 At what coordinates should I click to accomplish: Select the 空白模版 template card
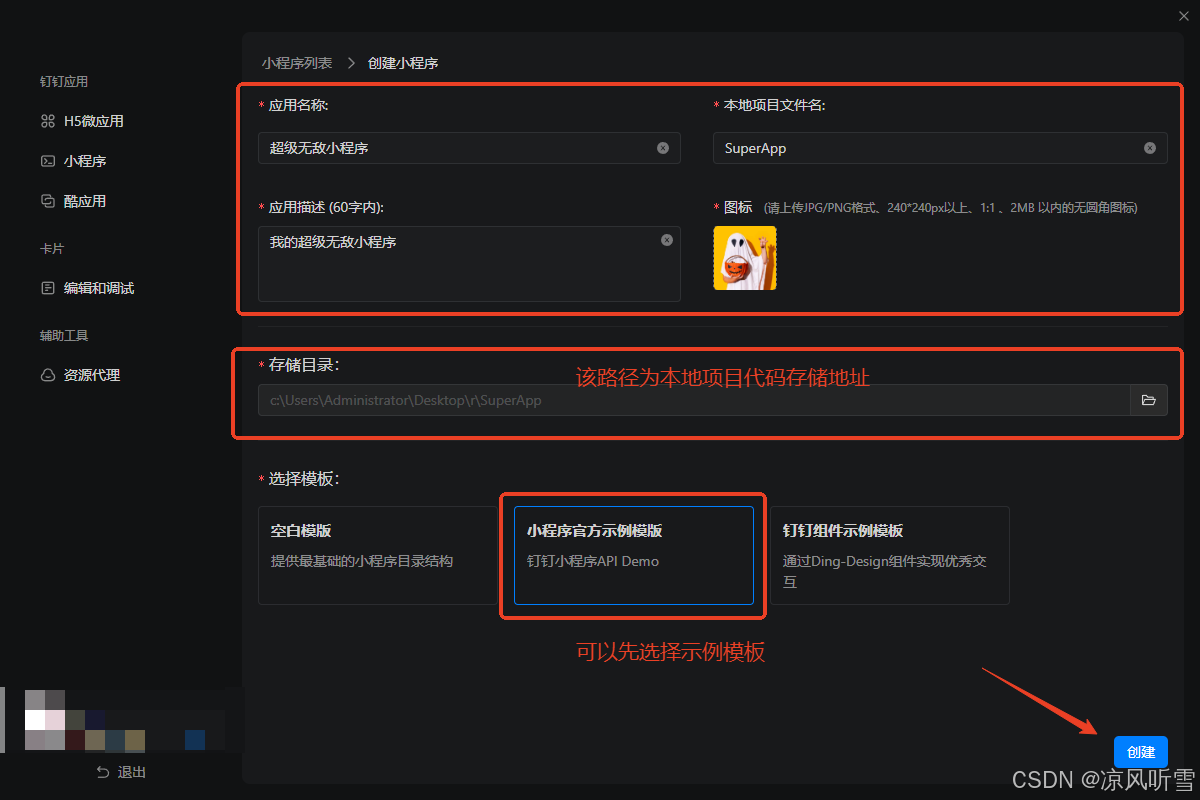378,555
